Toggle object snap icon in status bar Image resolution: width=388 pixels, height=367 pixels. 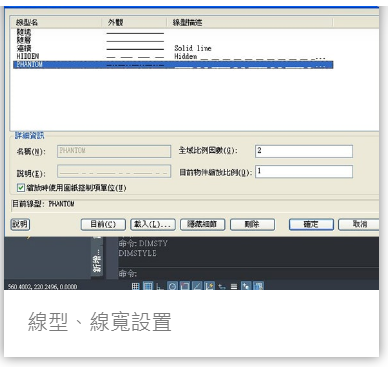tap(185, 286)
